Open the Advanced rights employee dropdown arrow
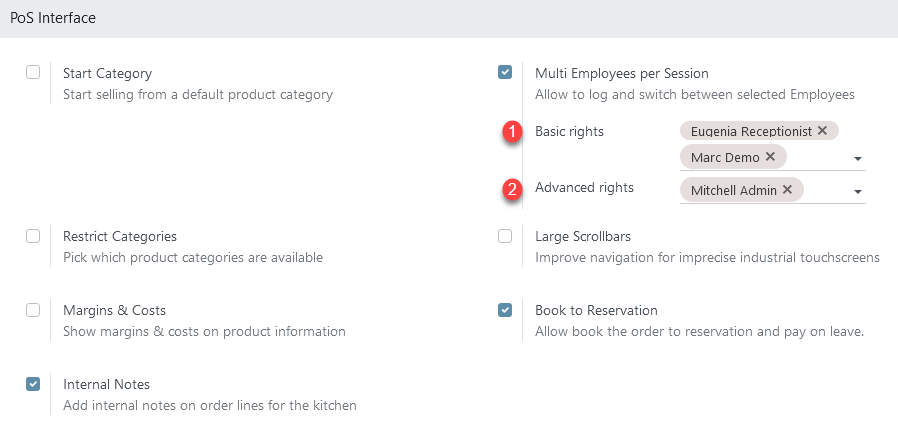898x422 pixels. pos(857,192)
